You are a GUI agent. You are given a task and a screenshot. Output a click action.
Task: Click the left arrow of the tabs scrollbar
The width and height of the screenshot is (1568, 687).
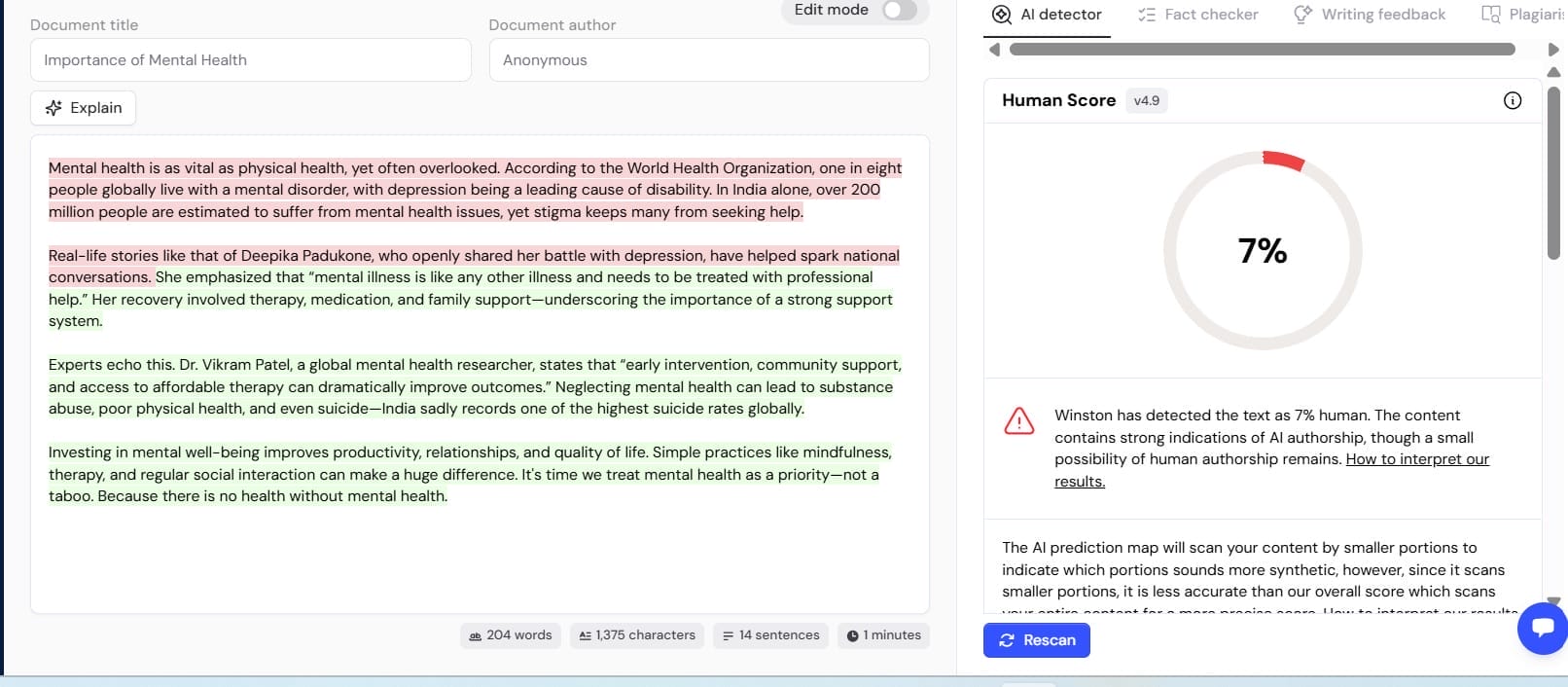[994, 50]
